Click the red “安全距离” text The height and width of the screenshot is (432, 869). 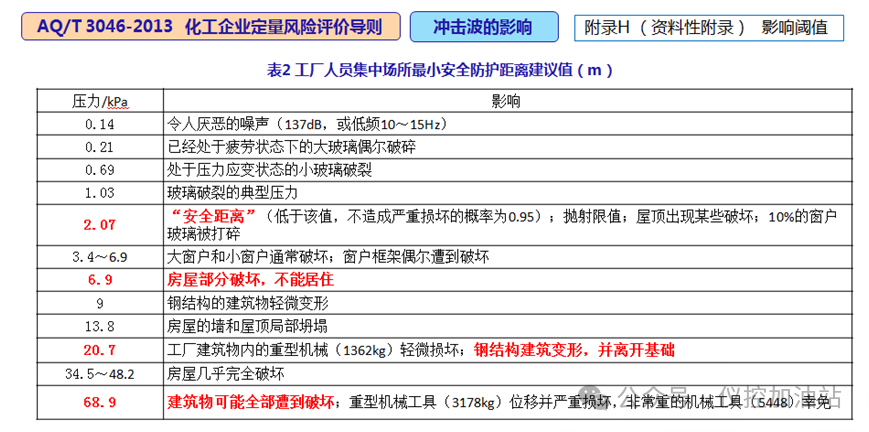coord(213,216)
